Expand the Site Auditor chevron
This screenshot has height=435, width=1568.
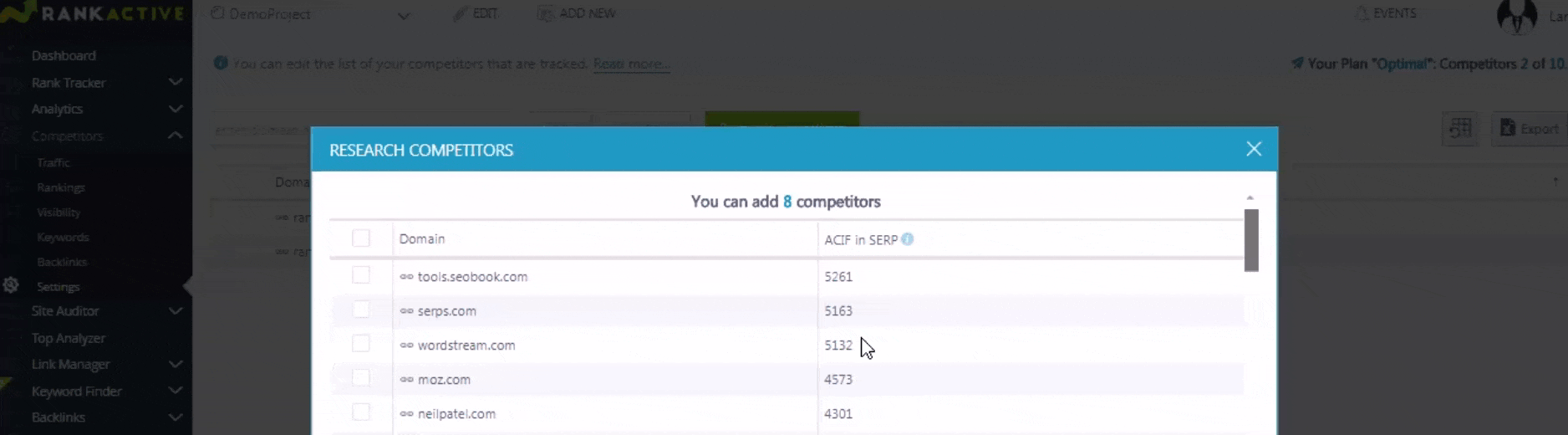(176, 311)
